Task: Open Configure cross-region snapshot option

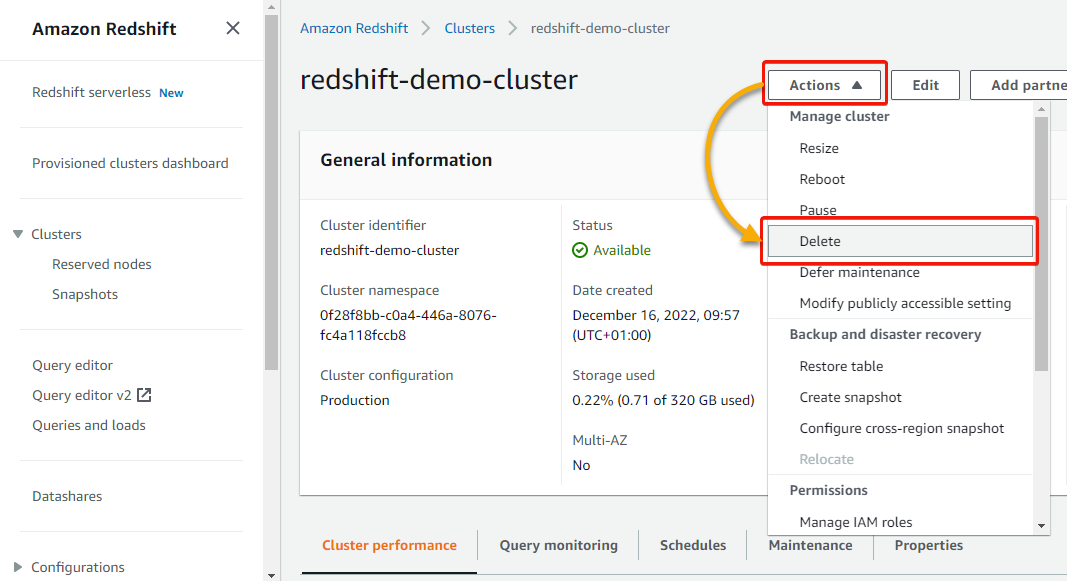Action: (902, 428)
